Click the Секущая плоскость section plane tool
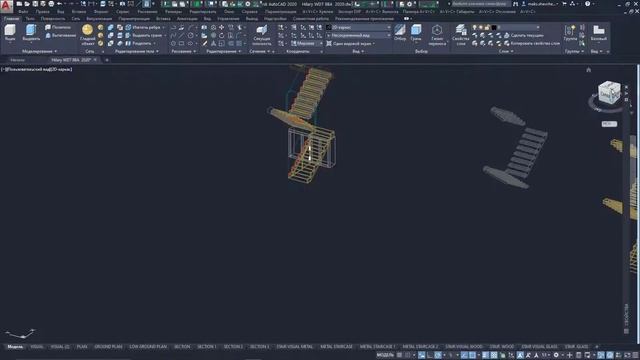Screen dimensions: 640x360 pyautogui.click(x=262, y=35)
